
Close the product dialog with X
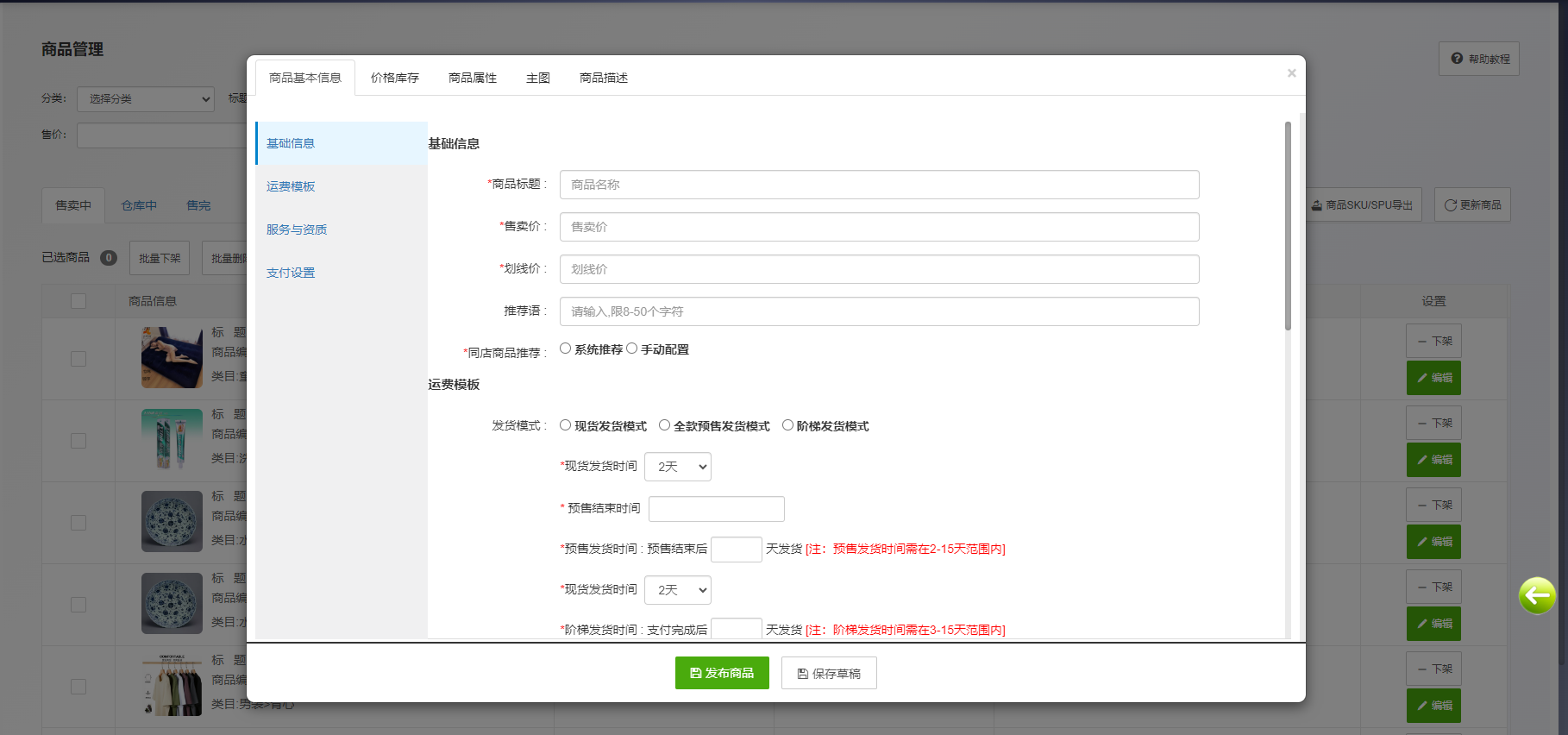click(1291, 73)
